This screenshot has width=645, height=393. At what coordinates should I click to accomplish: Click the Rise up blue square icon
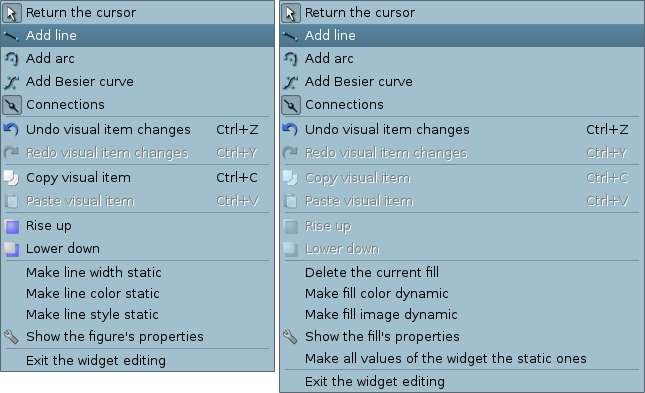(12, 226)
